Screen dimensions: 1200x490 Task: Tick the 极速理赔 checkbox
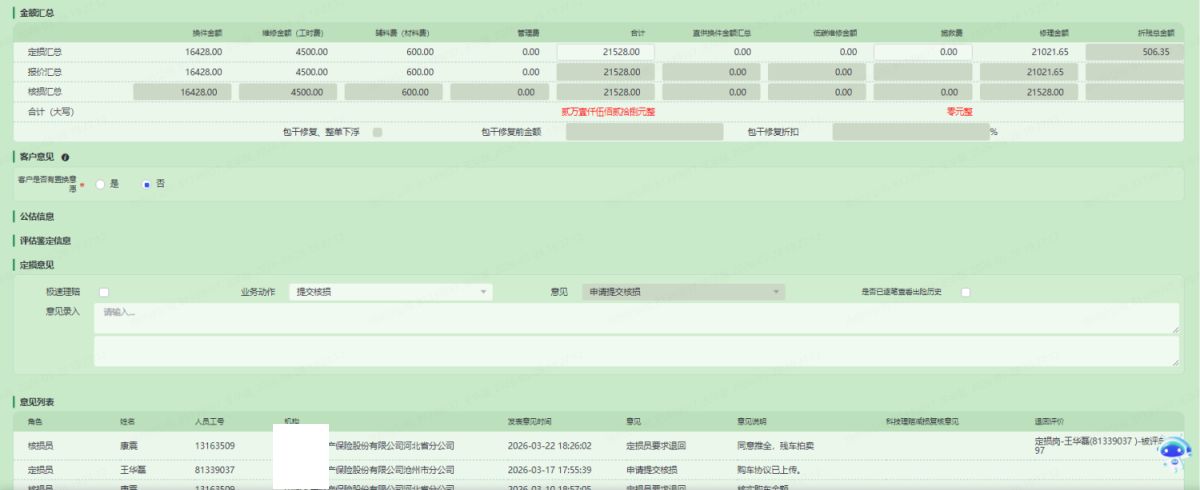(x=104, y=292)
